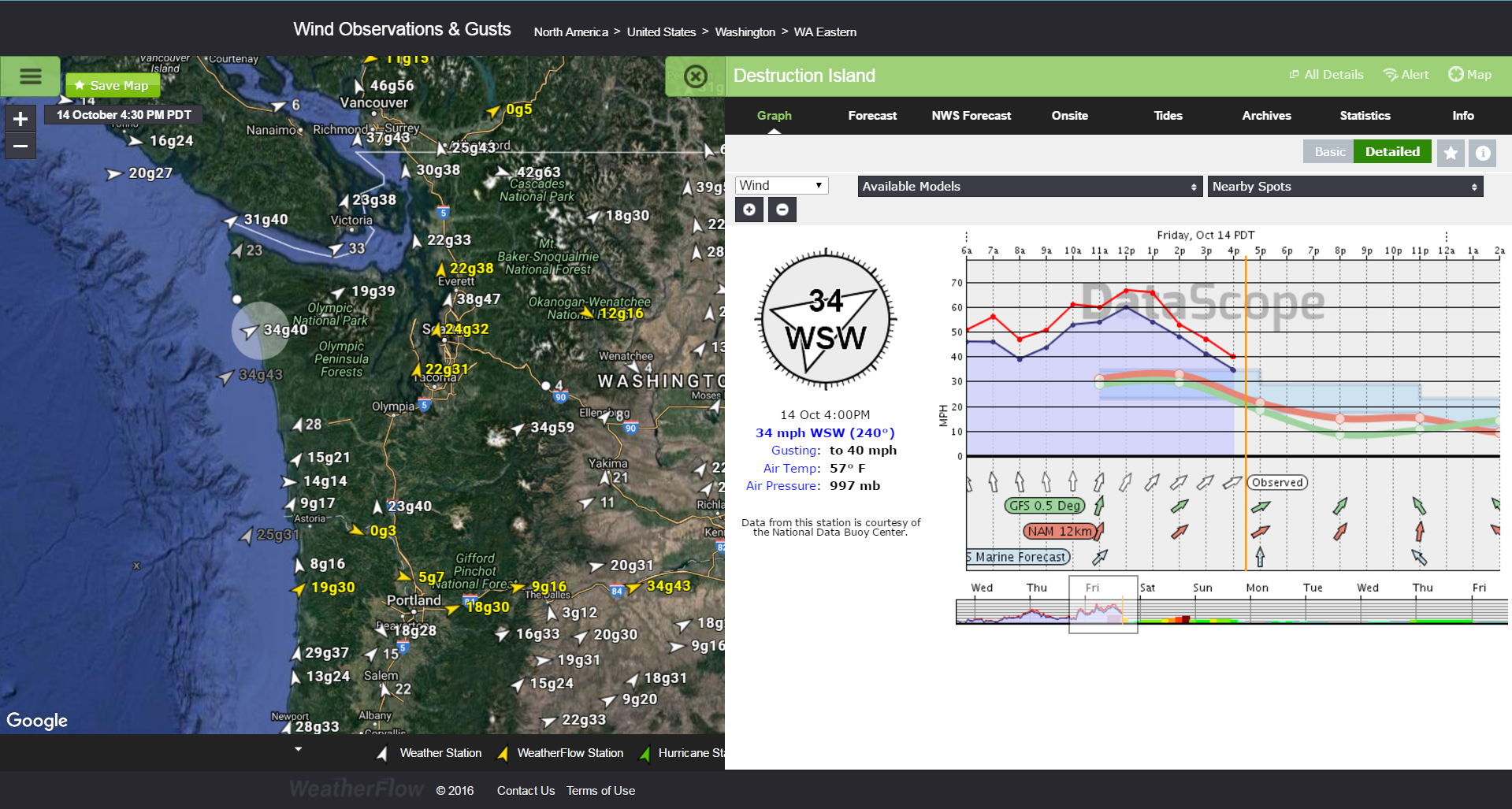The image size is (1512, 809).
Task: Zoom out the map with minus button
Action: pos(20,146)
